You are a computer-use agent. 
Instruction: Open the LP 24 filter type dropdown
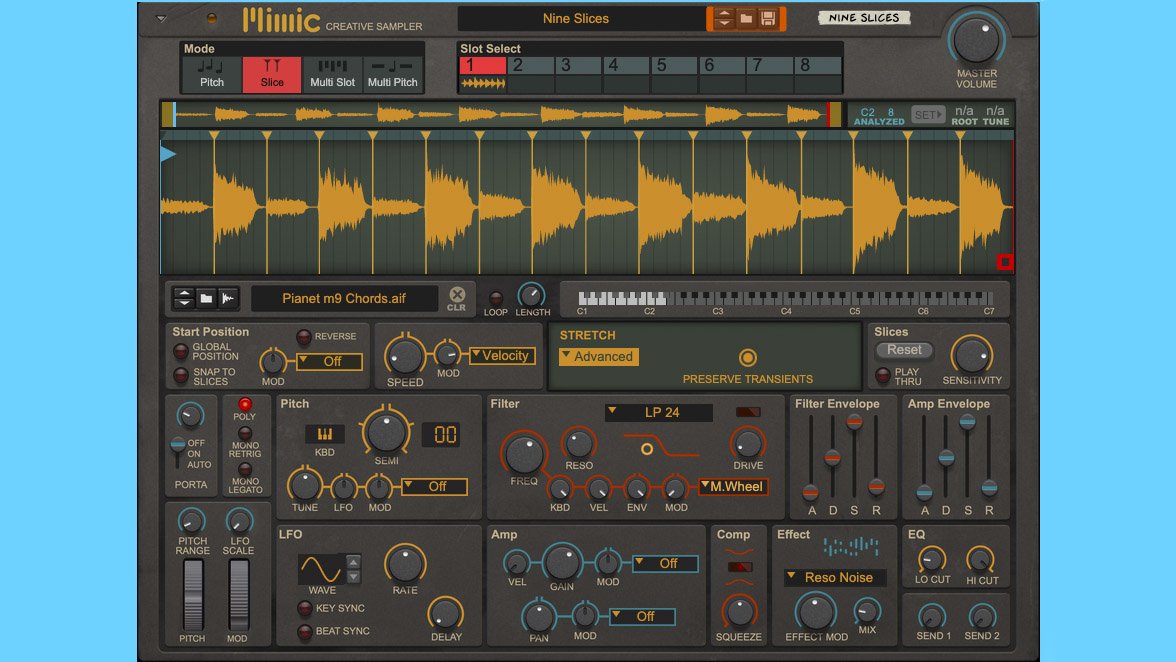pyautogui.click(x=659, y=413)
